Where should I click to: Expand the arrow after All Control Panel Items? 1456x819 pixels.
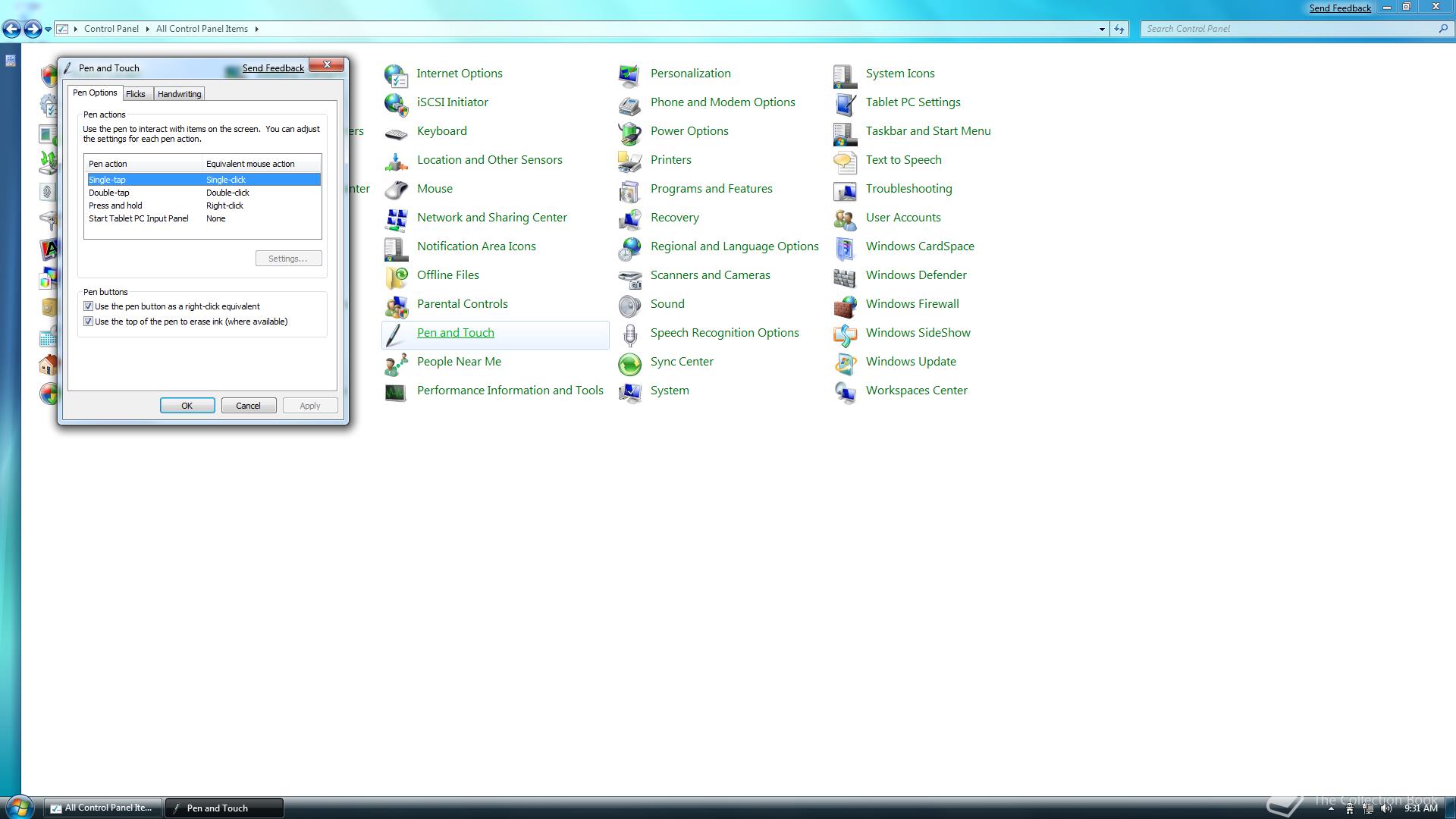click(256, 29)
